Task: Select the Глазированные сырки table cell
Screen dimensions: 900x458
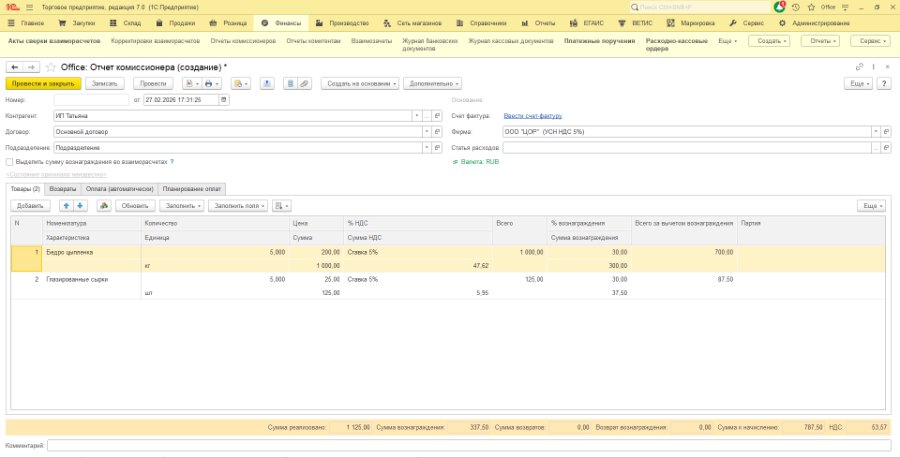Action: point(91,280)
